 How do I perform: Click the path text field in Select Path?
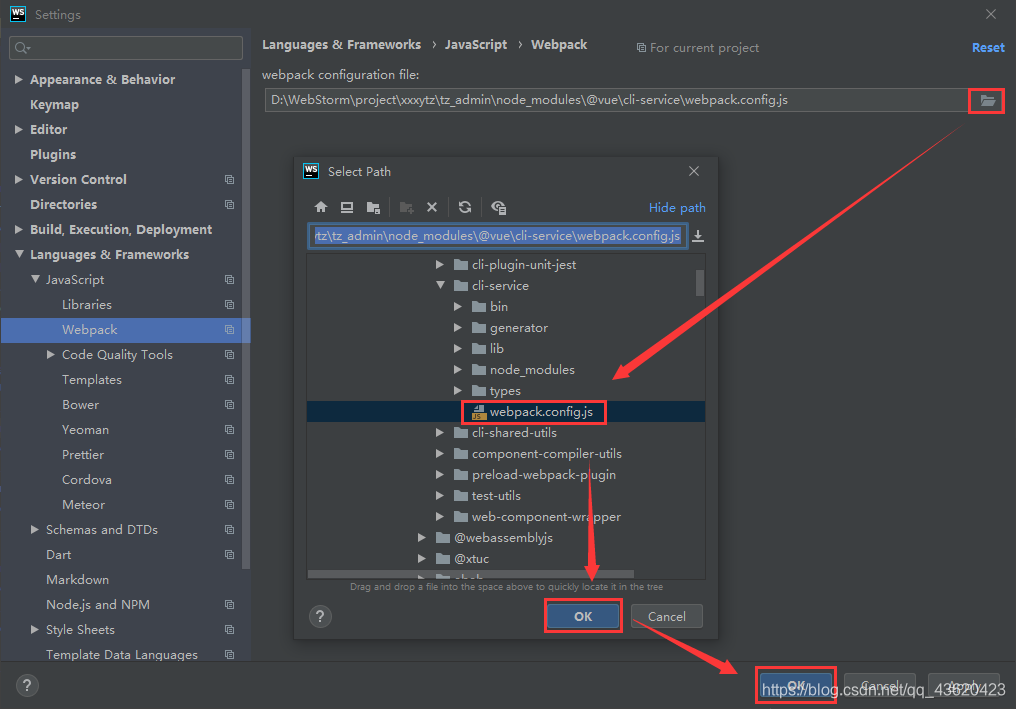click(498, 236)
